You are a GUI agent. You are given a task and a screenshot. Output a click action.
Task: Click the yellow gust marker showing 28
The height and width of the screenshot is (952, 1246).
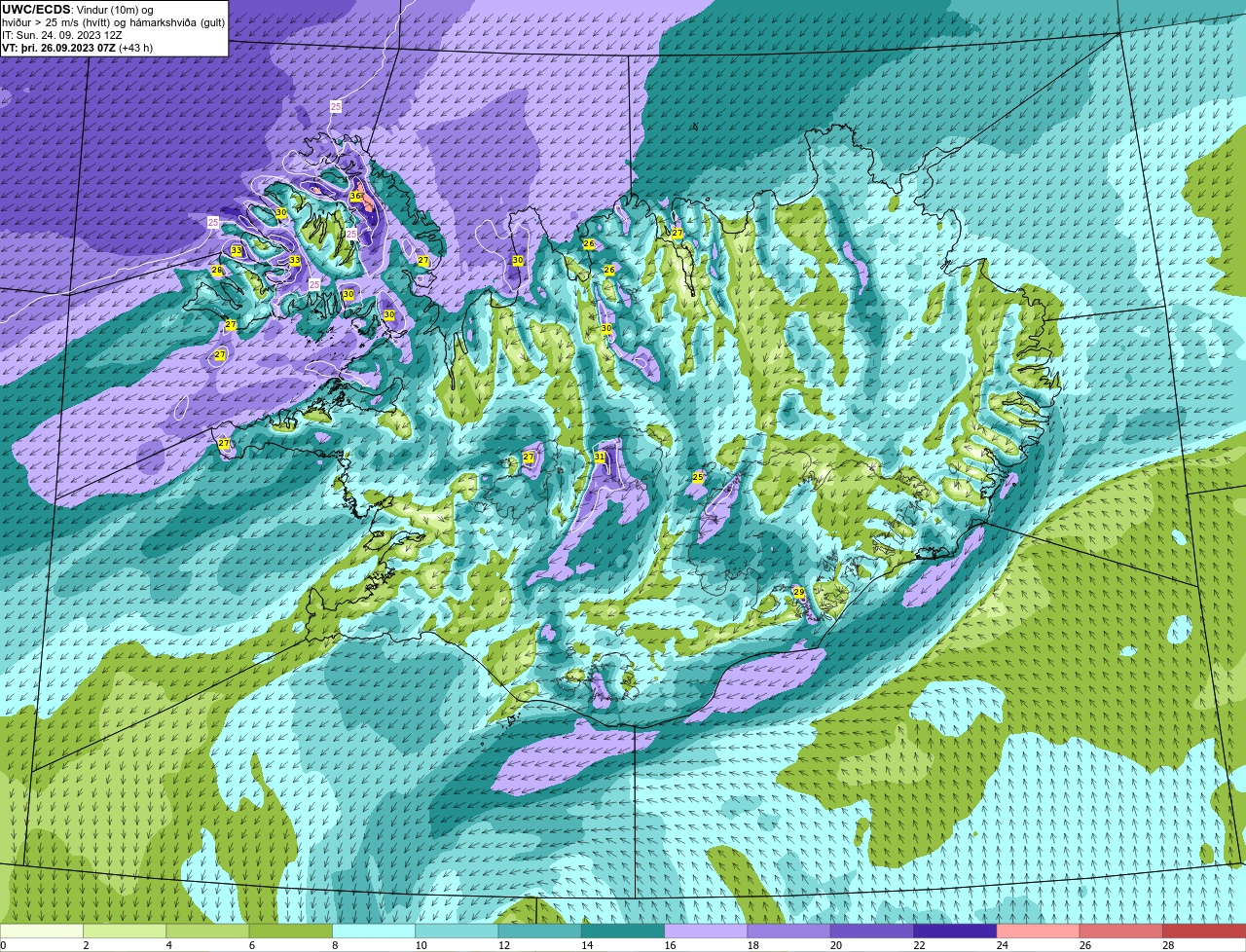217,270
